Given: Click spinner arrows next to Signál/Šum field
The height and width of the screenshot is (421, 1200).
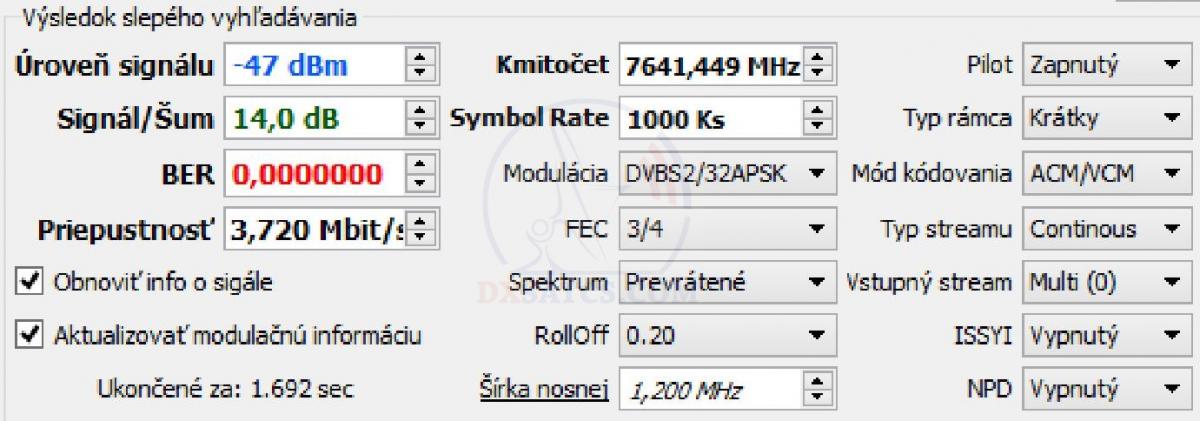Looking at the screenshot, I should 421,119.
